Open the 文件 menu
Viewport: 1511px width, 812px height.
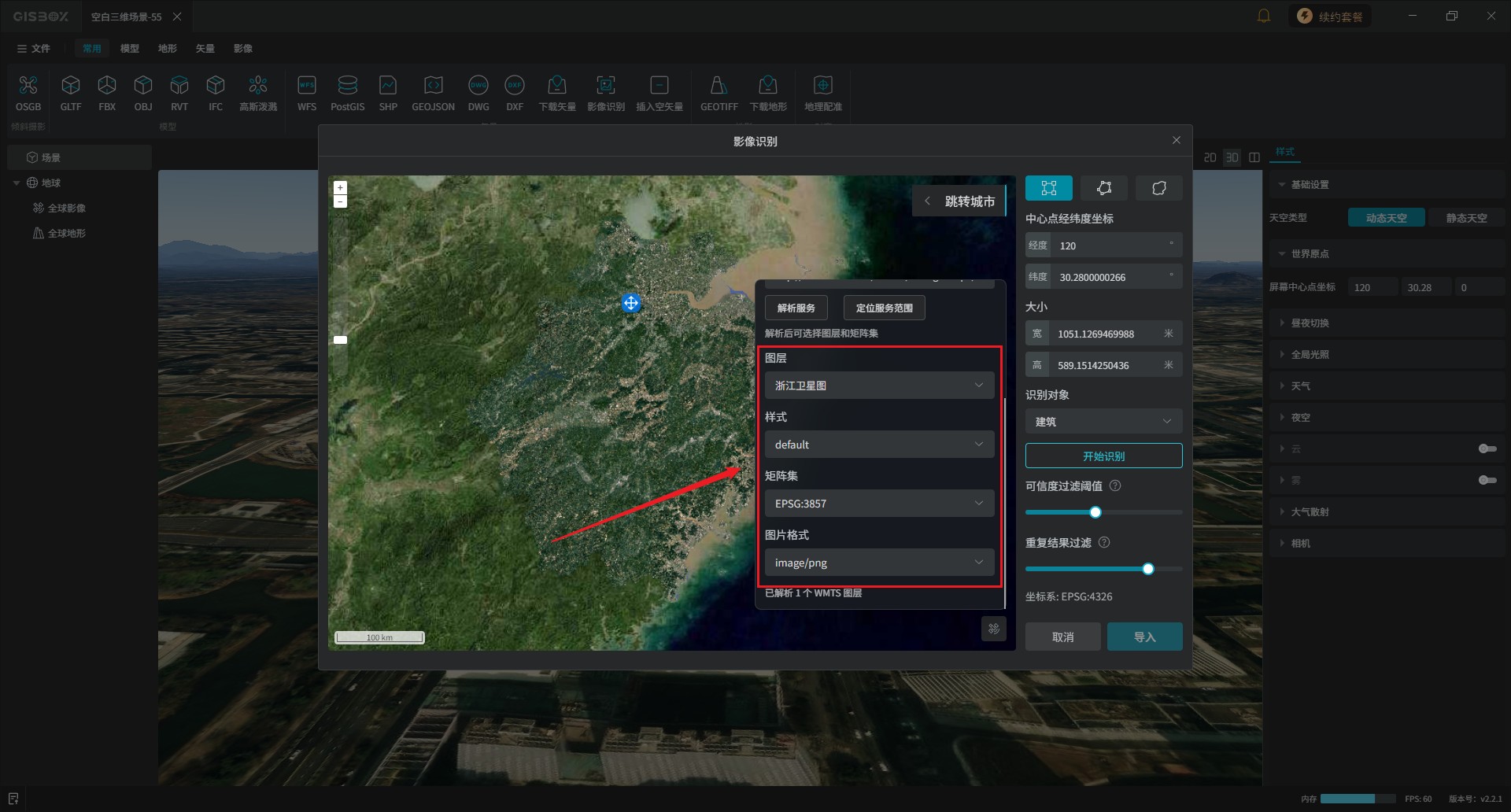(x=34, y=49)
